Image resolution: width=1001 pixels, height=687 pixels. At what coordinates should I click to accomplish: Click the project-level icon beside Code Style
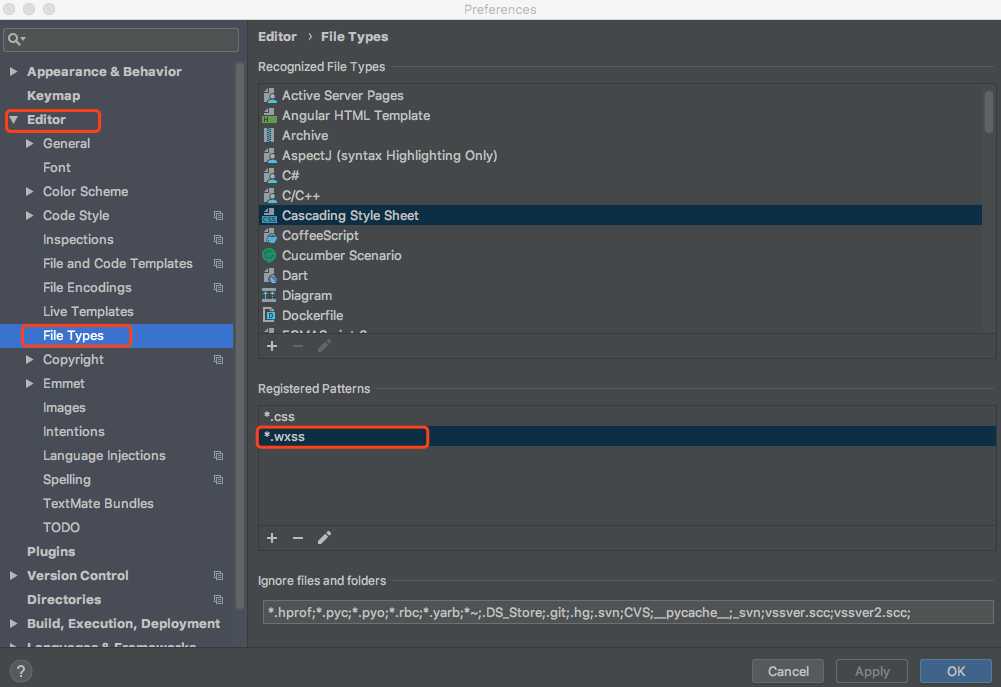tap(218, 216)
